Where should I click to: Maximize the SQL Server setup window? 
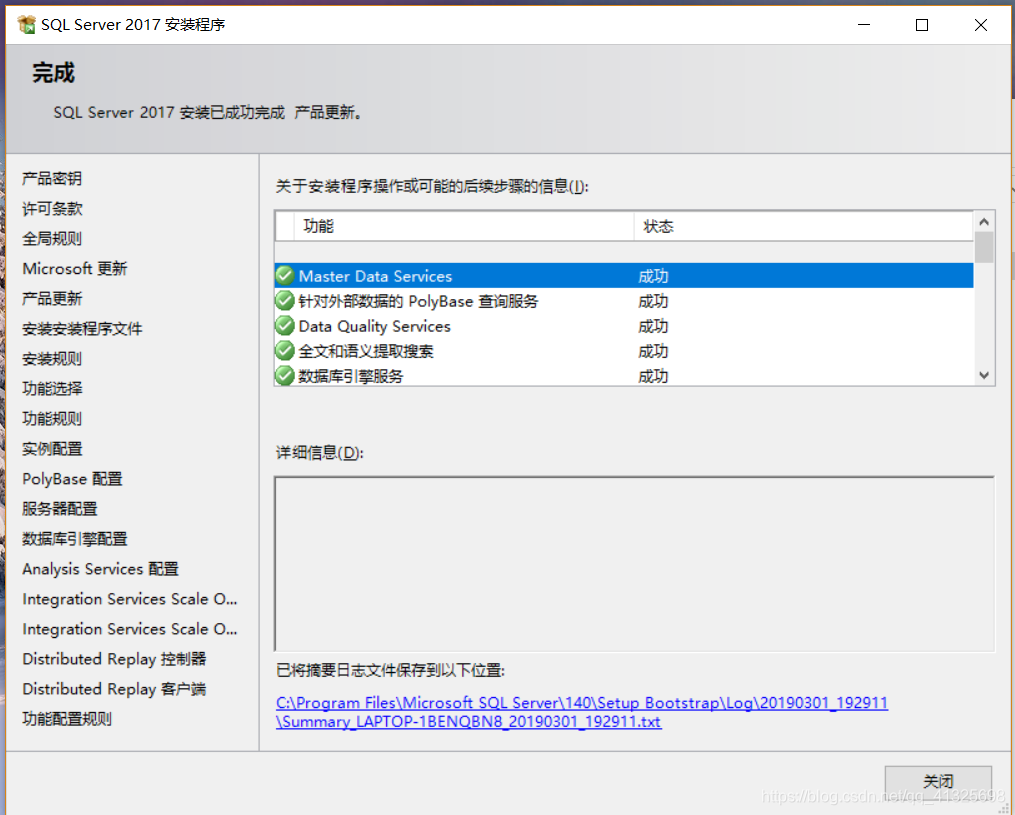coord(922,25)
